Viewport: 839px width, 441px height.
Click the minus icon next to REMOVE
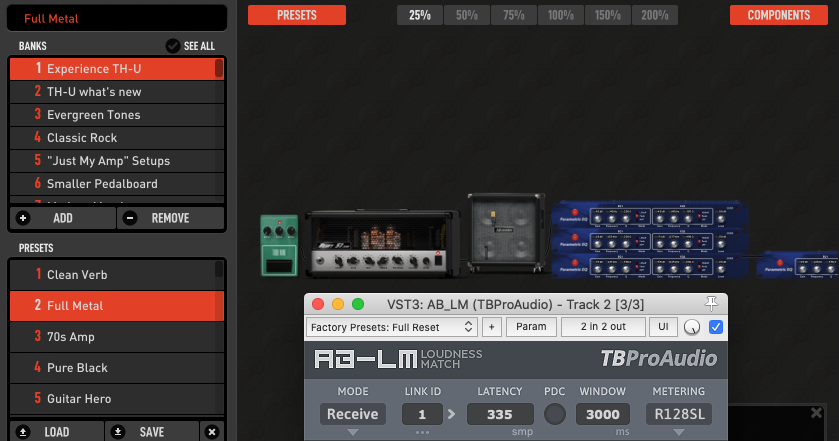pos(130,218)
